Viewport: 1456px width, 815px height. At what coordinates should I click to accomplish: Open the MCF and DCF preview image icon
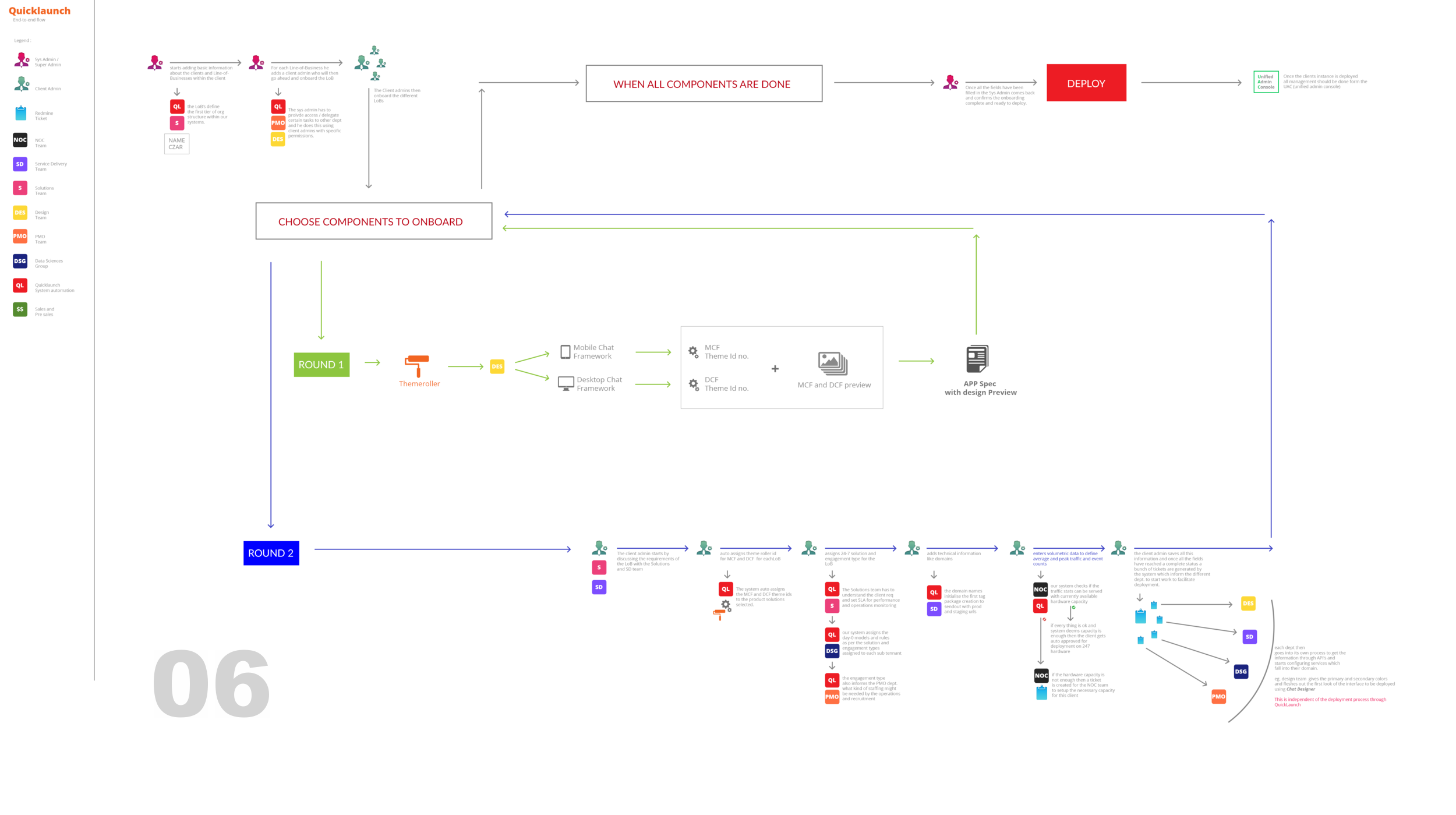click(832, 364)
